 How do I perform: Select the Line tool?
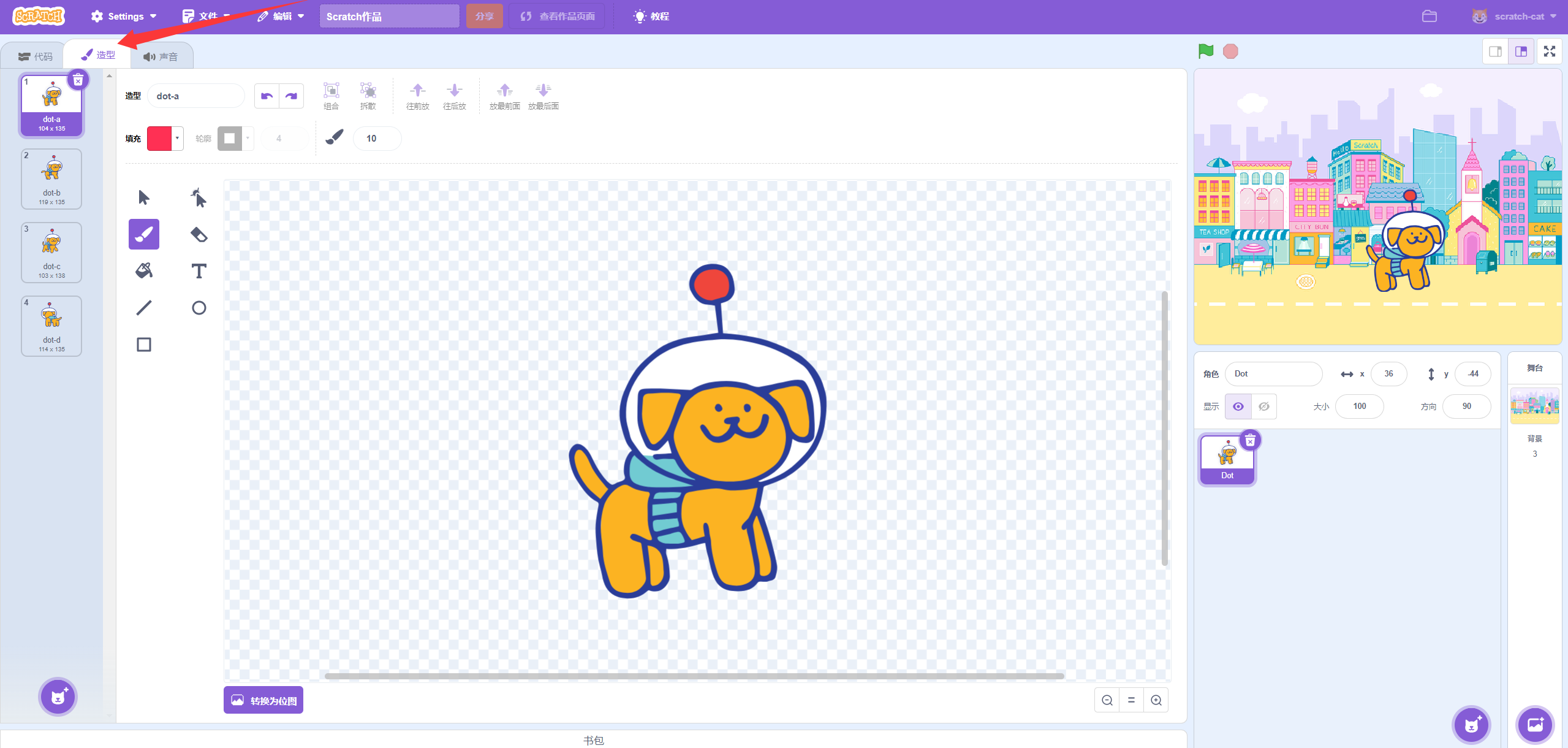click(x=143, y=307)
